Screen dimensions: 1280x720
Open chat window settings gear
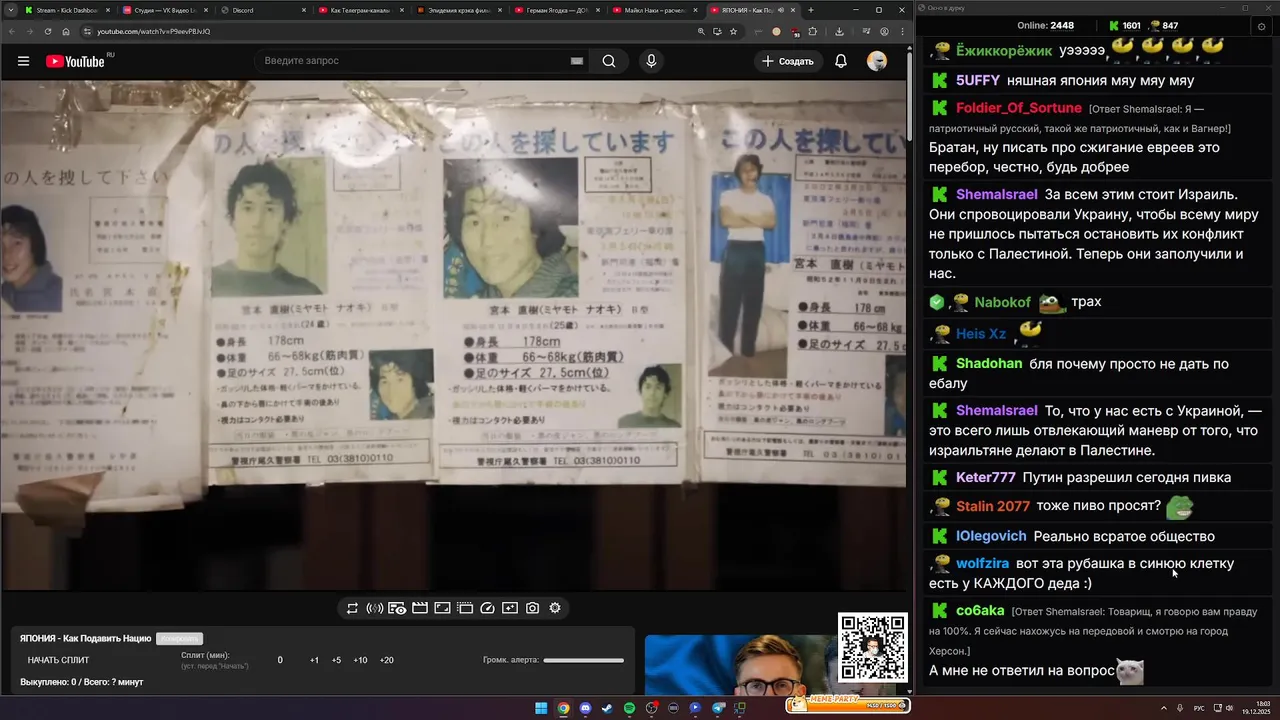click(x=1261, y=26)
